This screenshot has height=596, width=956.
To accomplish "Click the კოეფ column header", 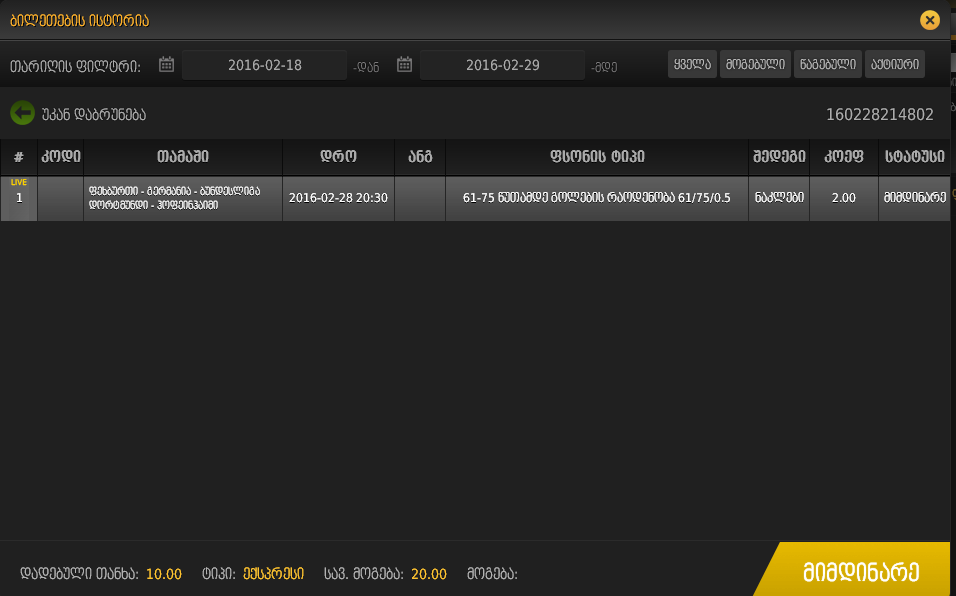I will click(844, 157).
